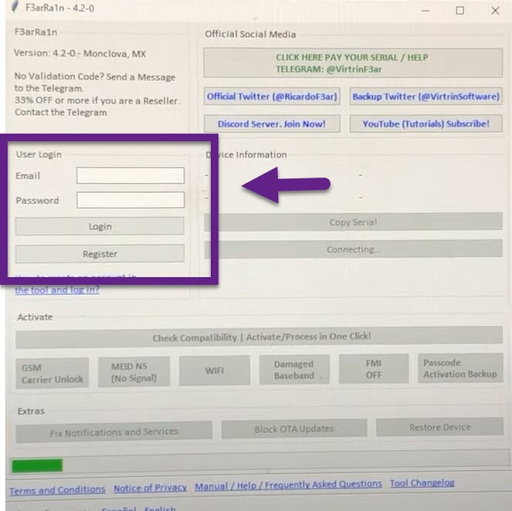Image resolution: width=512 pixels, height=511 pixels.
Task: Click the Copy Serial button
Action: [x=353, y=222]
